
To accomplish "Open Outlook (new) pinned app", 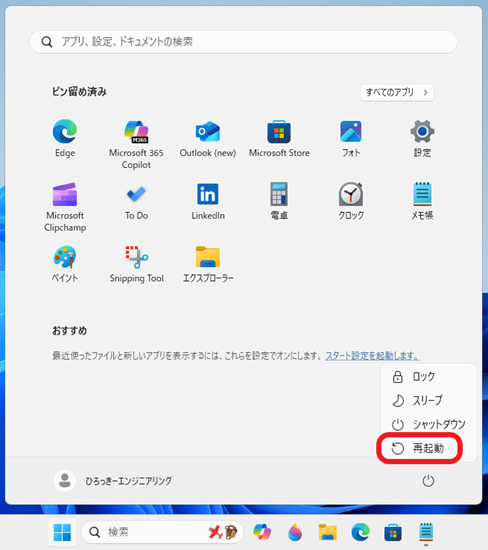I will tap(208, 139).
